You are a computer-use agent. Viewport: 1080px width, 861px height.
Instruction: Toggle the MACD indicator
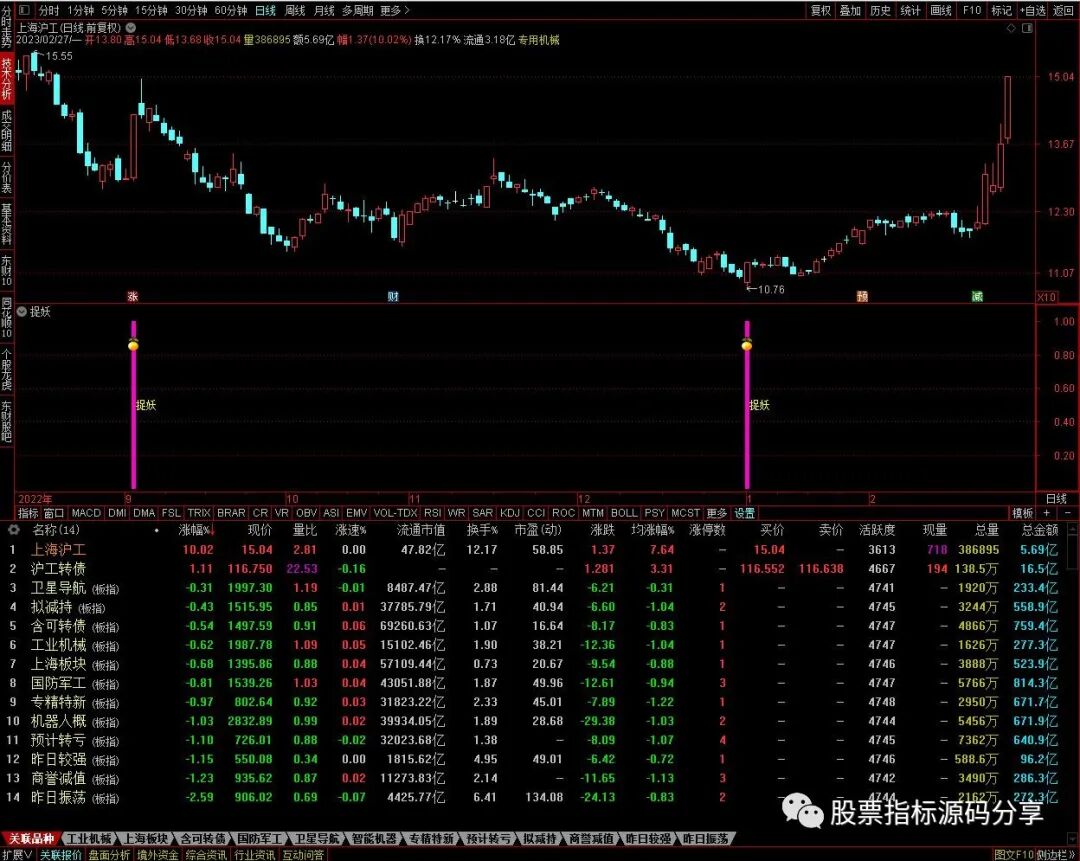click(x=86, y=513)
